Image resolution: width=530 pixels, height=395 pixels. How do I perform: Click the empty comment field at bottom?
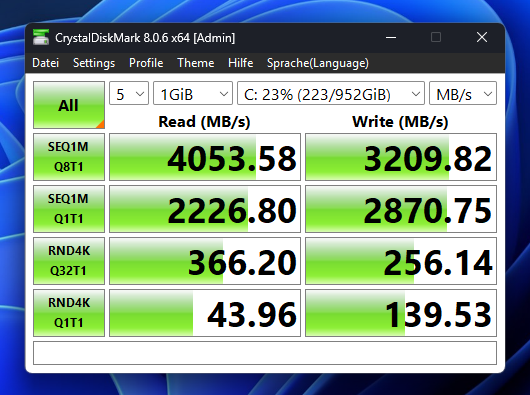(265, 353)
